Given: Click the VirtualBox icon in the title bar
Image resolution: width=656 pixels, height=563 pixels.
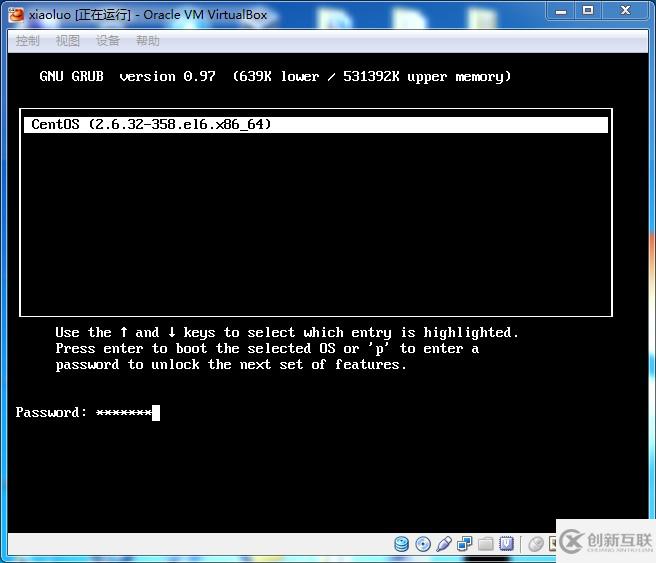Looking at the screenshot, I should point(16,15).
